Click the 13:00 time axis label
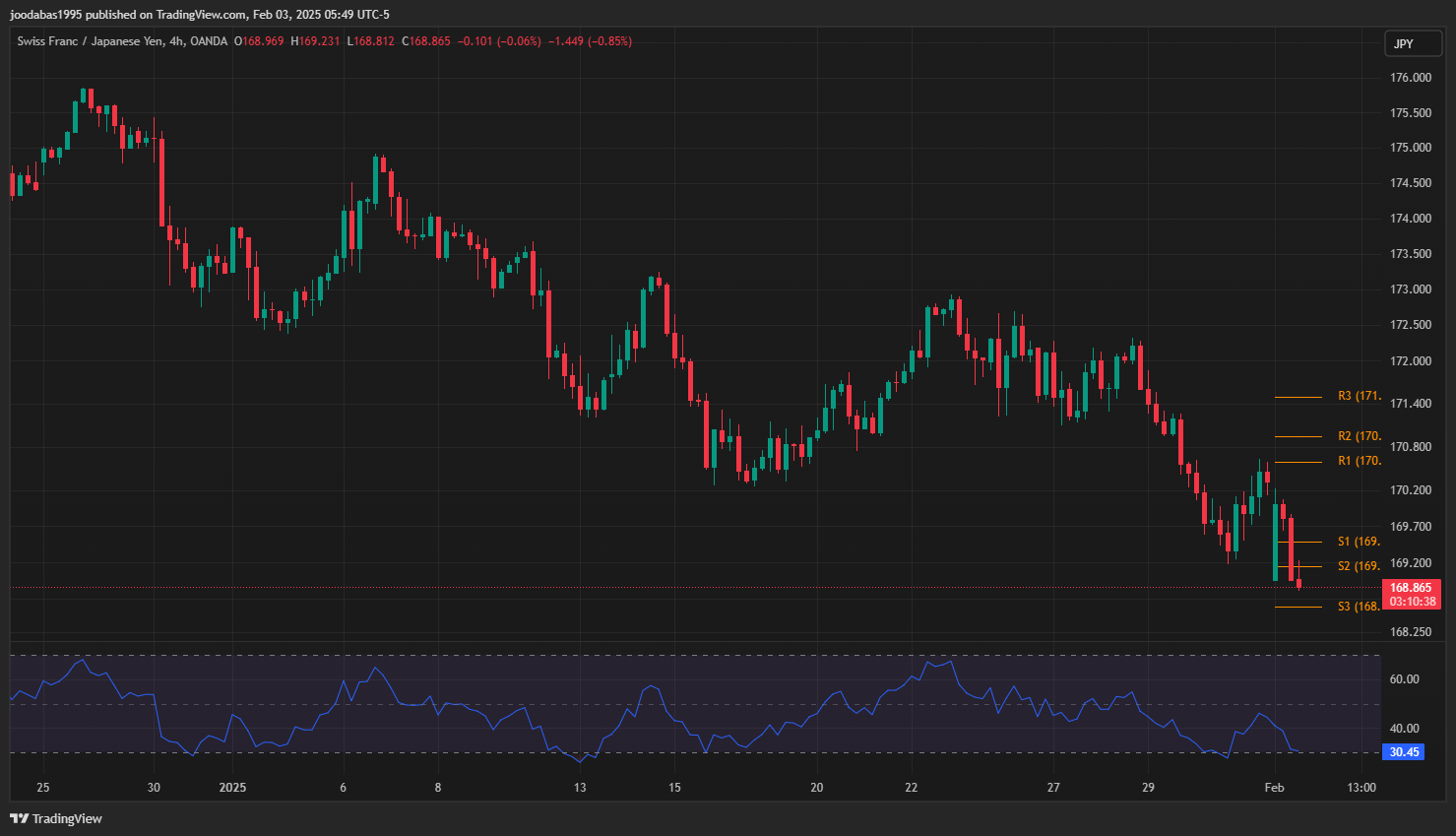The width and height of the screenshot is (1456, 836). pyautogui.click(x=1361, y=788)
